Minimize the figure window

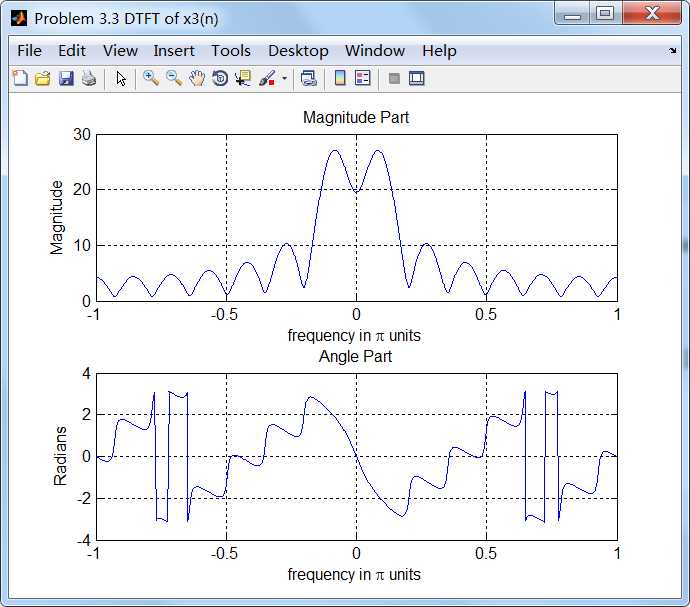pos(573,14)
